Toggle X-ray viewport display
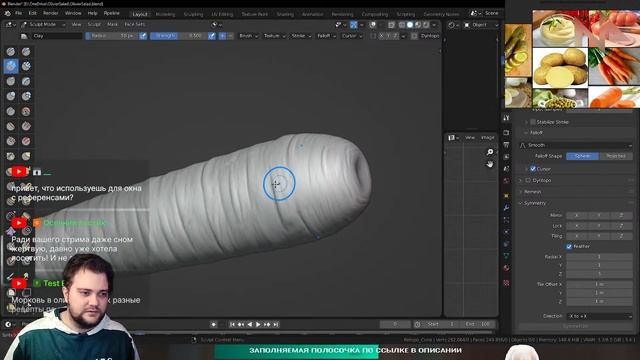The width and height of the screenshot is (640, 360). (x=391, y=25)
